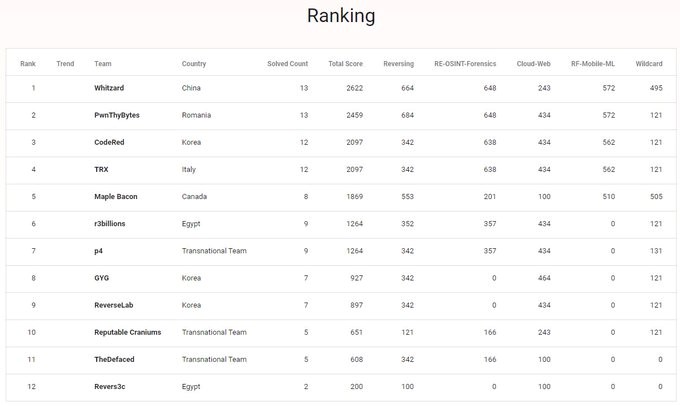The width and height of the screenshot is (680, 406).
Task: Sort by the Reversing column header
Action: 398,64
